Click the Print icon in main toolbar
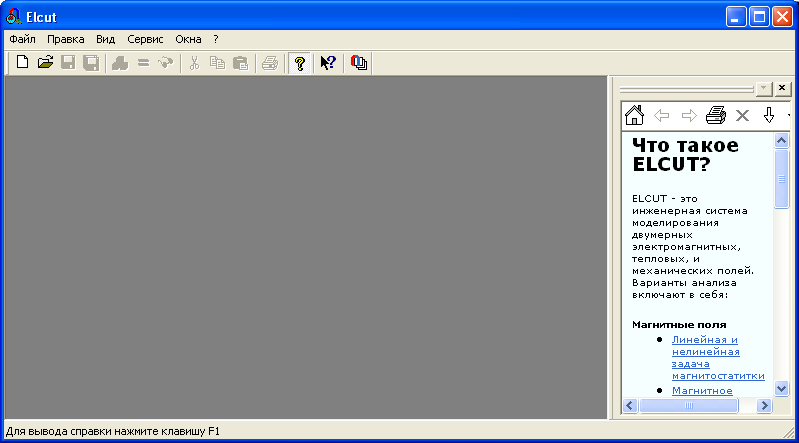This screenshot has width=799, height=443. coord(270,63)
